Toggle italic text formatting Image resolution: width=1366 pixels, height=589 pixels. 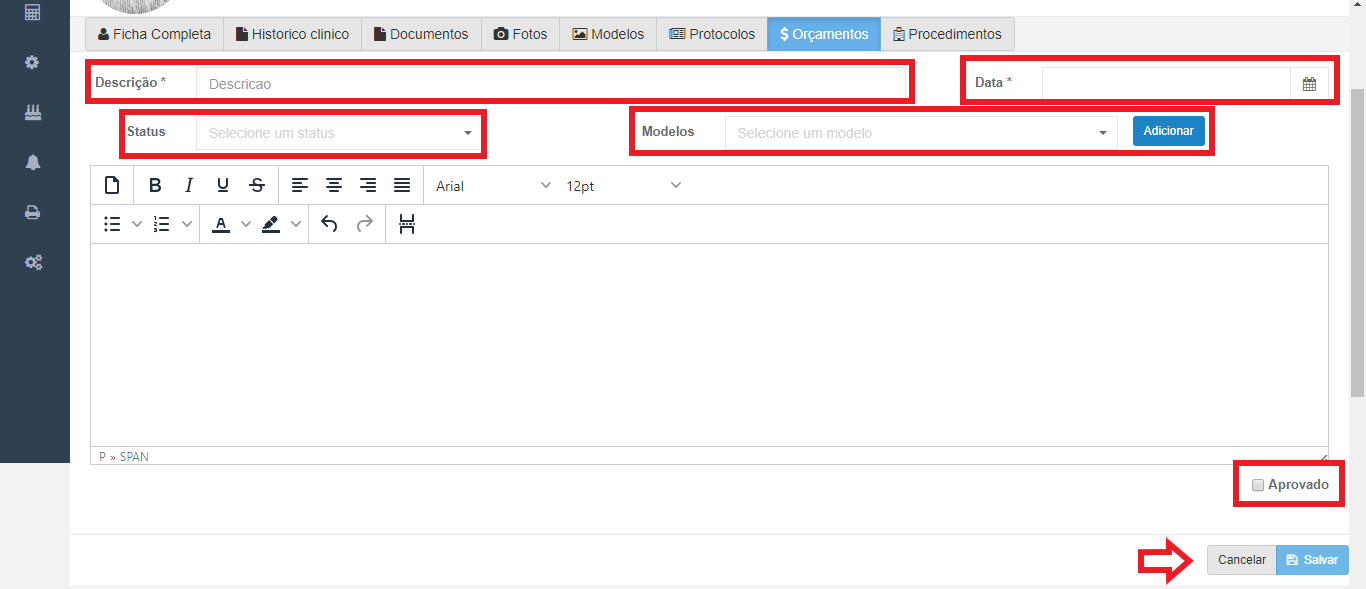(x=189, y=185)
